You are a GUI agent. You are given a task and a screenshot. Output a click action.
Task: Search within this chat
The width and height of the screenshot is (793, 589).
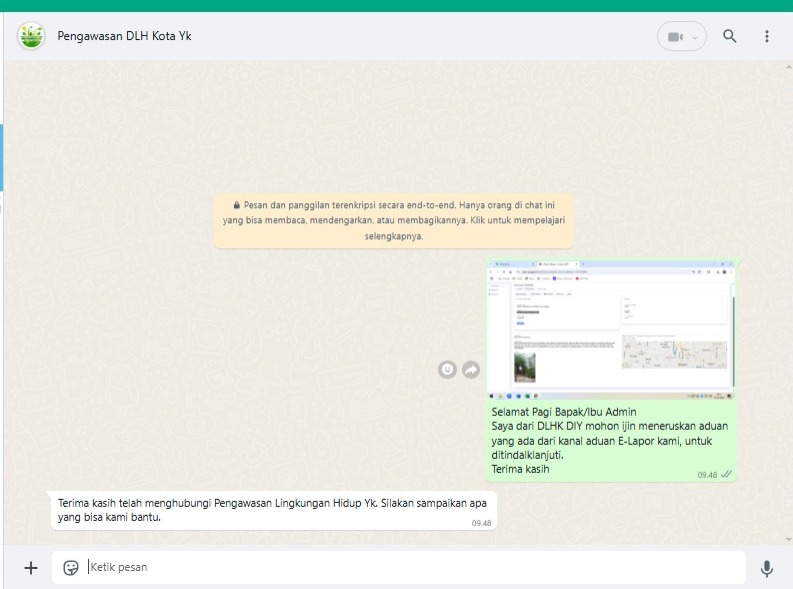(729, 36)
